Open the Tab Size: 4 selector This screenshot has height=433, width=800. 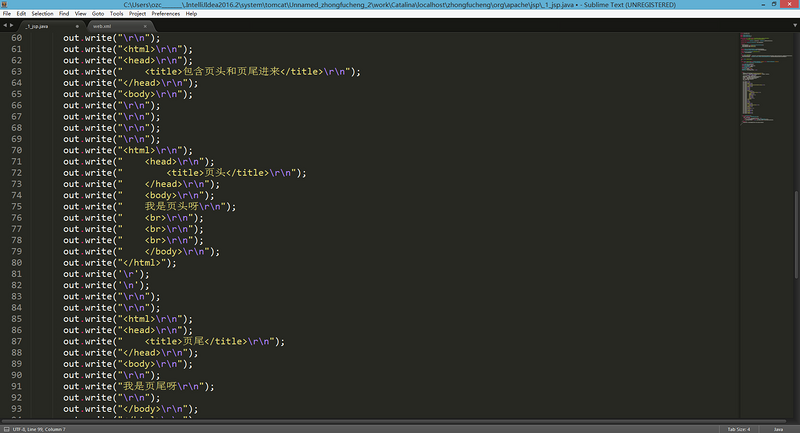739,429
